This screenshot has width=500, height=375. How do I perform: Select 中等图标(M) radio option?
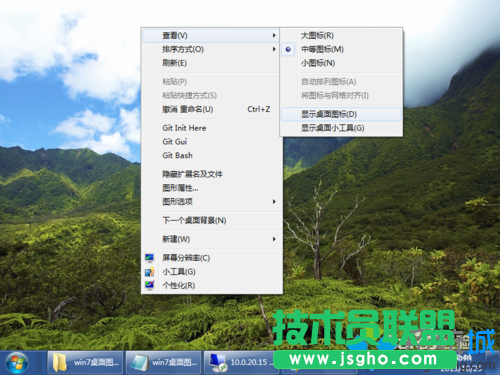point(341,49)
